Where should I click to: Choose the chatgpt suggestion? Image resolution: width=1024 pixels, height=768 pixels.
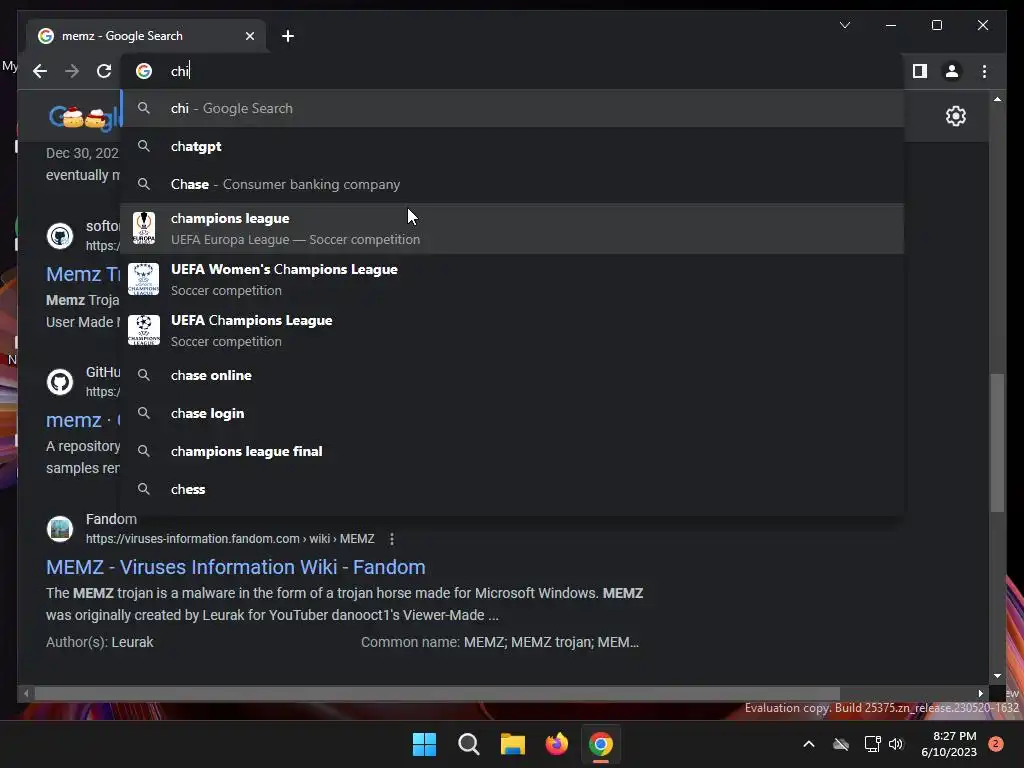click(512, 146)
